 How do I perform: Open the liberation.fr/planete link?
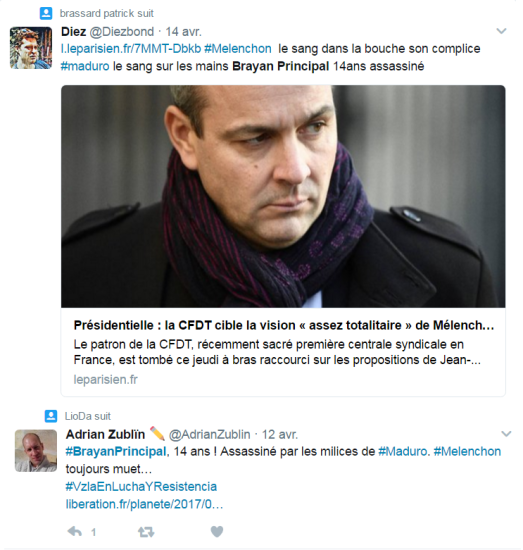(x=144, y=504)
